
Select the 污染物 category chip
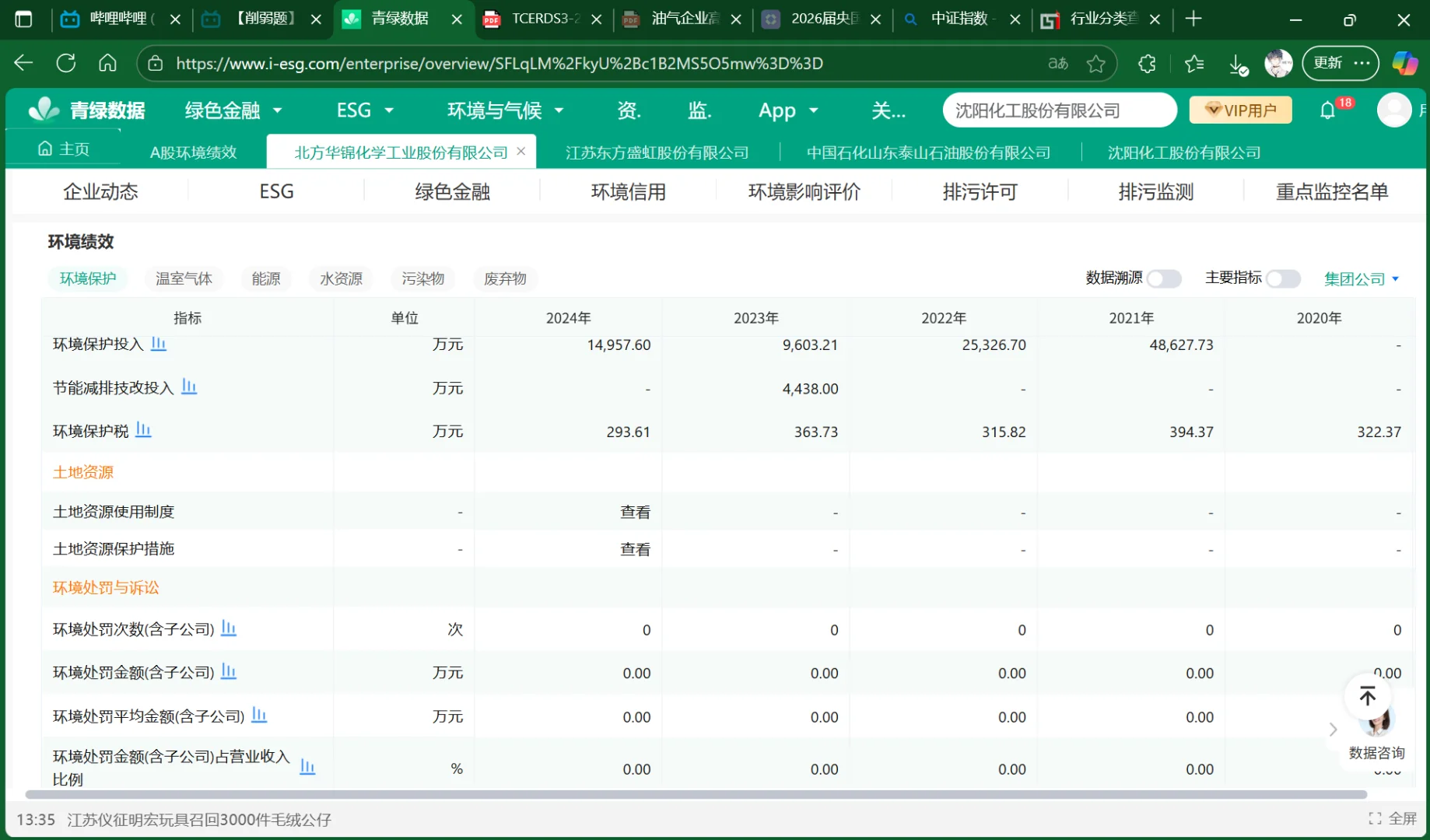422,278
